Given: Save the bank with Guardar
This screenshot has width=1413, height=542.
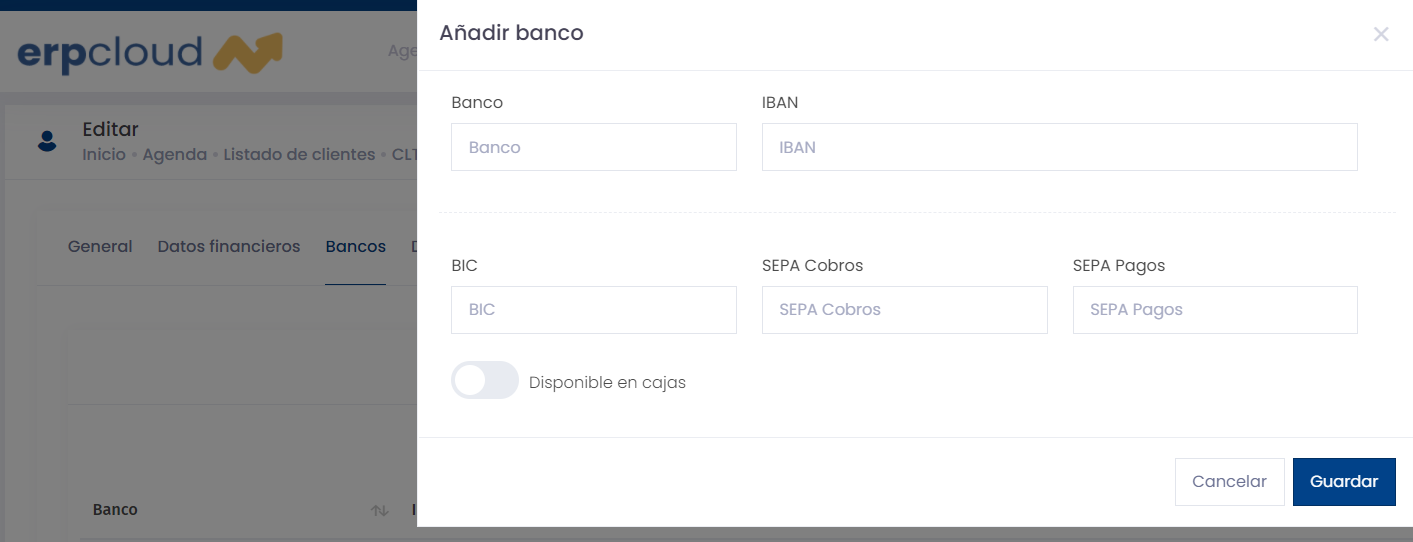Looking at the screenshot, I should [x=1344, y=482].
